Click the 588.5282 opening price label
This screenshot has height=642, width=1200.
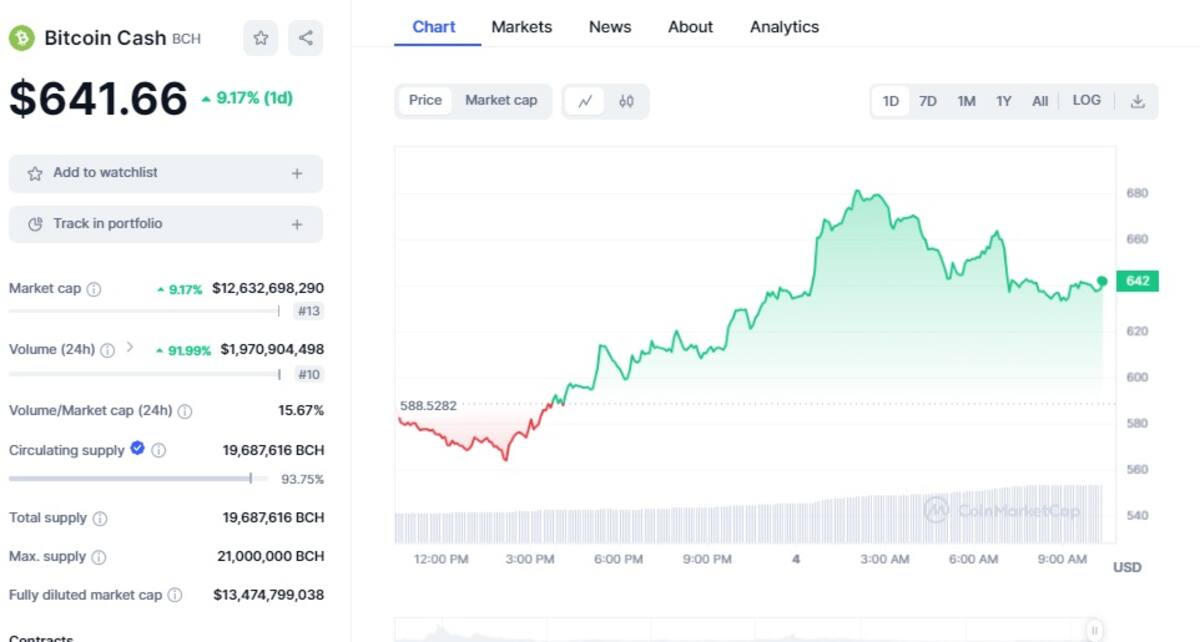428,406
